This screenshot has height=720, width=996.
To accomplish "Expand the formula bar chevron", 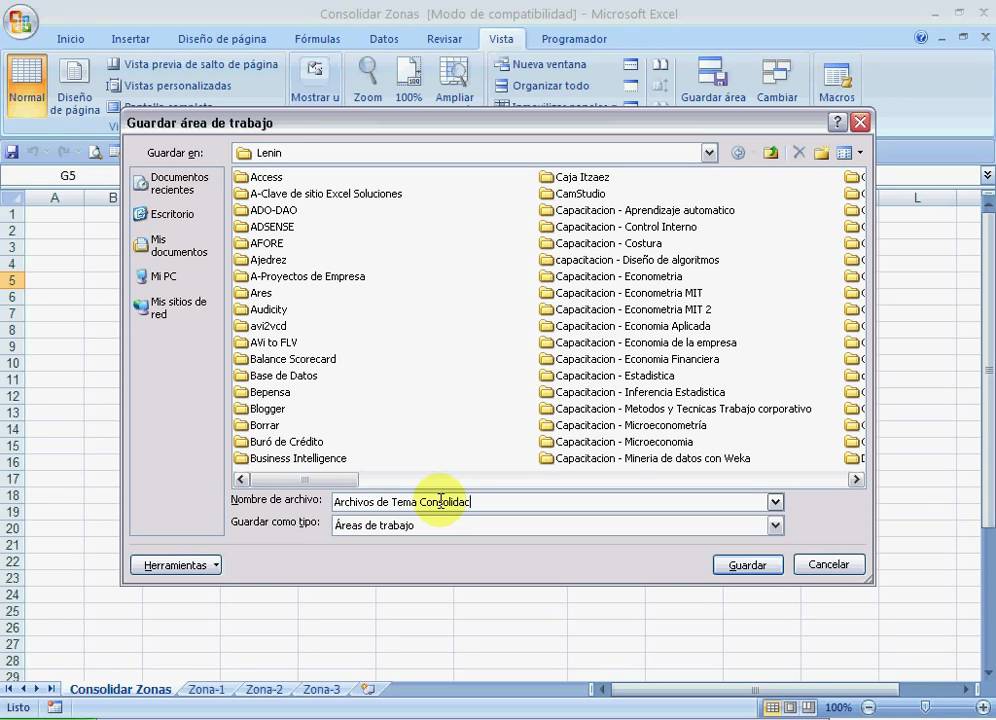I will click(987, 174).
